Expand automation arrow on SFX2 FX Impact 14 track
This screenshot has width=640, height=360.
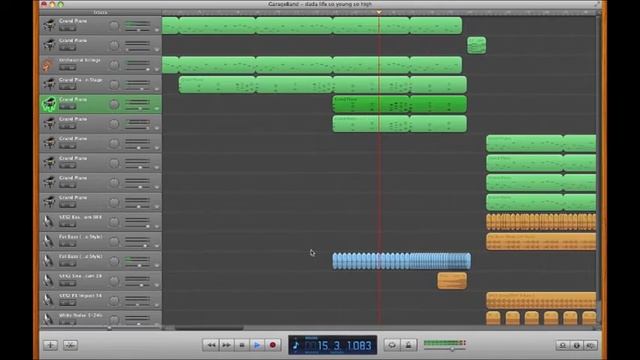[x=157, y=304]
